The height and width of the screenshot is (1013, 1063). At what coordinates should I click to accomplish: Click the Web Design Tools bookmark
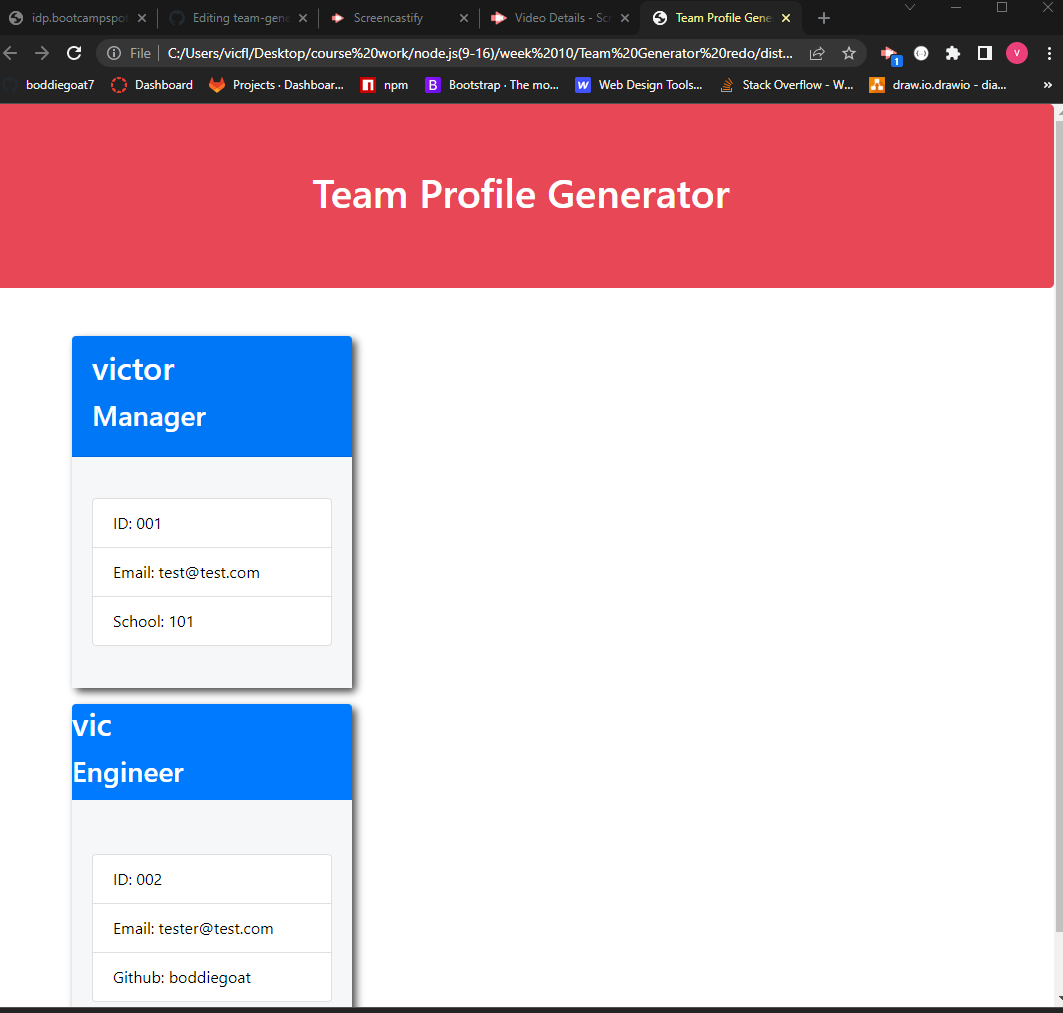coord(583,85)
